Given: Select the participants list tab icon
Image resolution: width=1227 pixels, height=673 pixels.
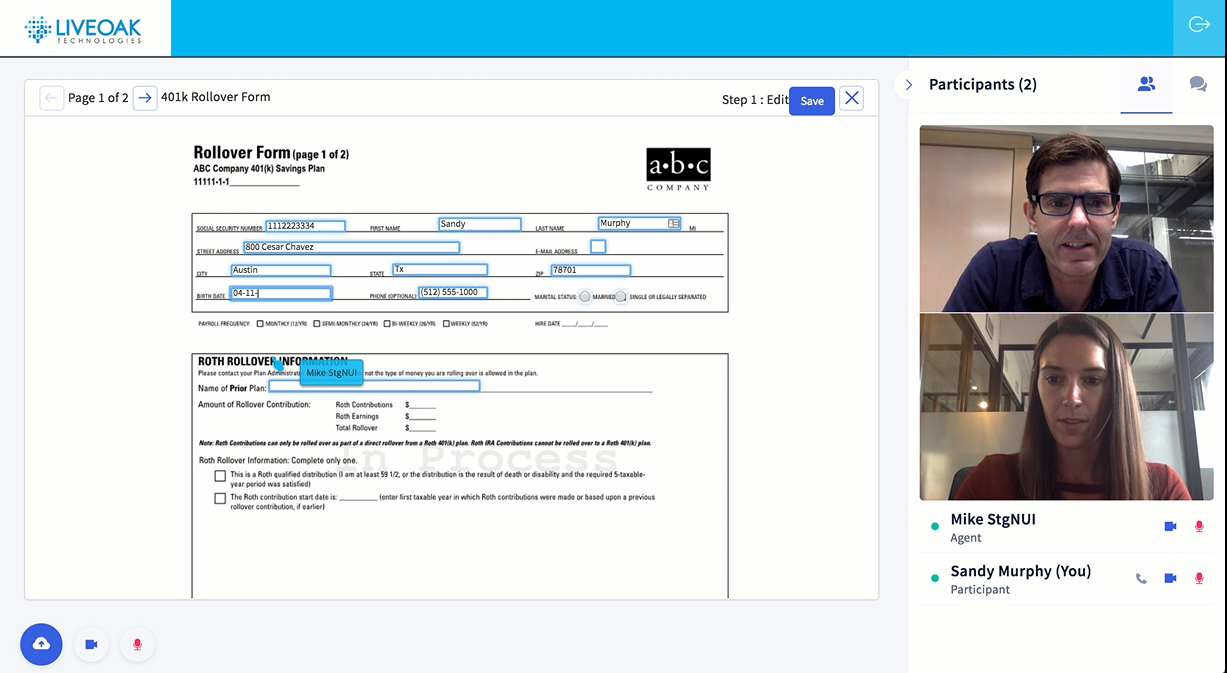Looking at the screenshot, I should tap(1146, 84).
